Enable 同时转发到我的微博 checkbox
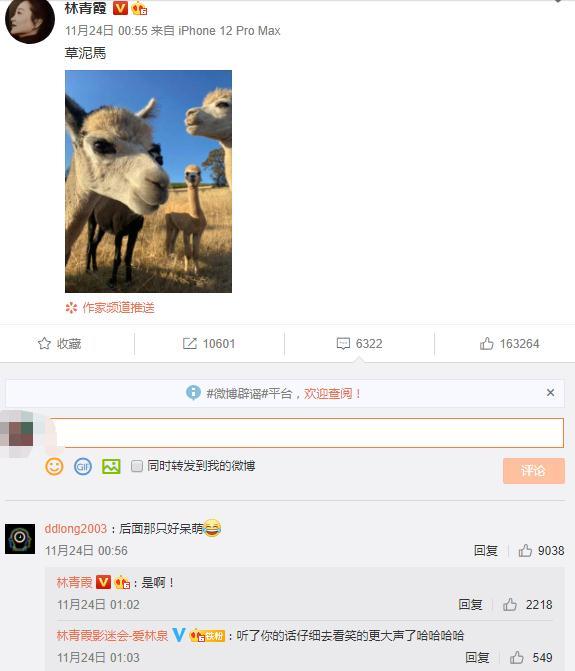Screen dimensions: 575x671 (x=137, y=466)
